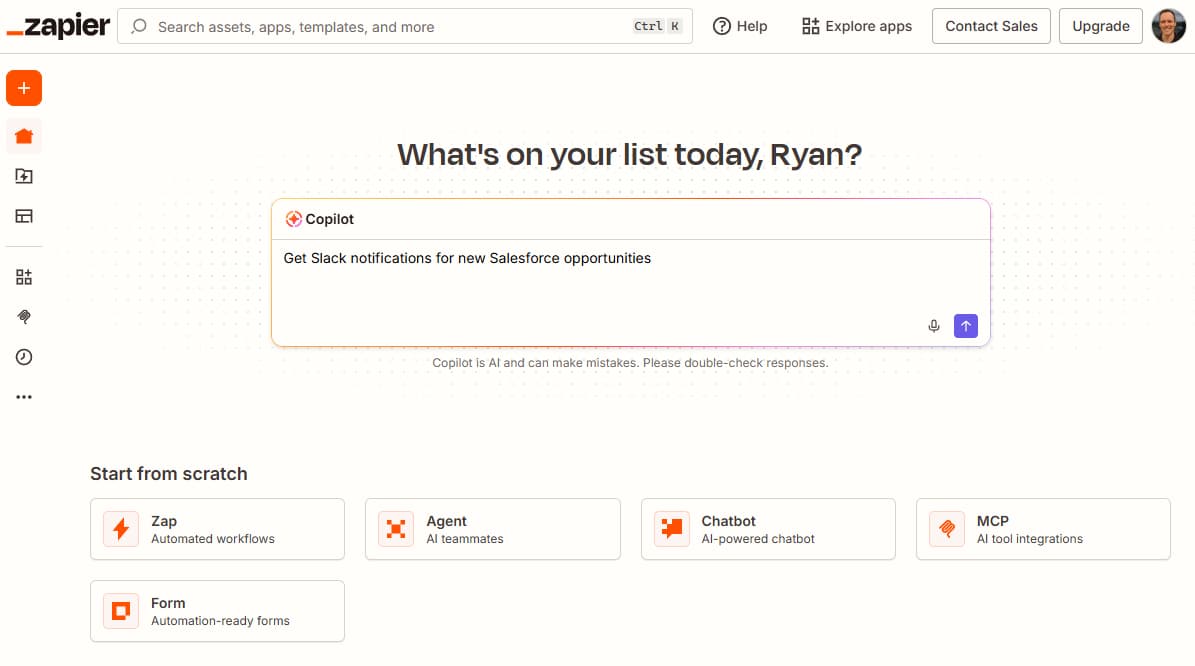Click the Copilot header label
1195x666 pixels.
click(x=329, y=219)
